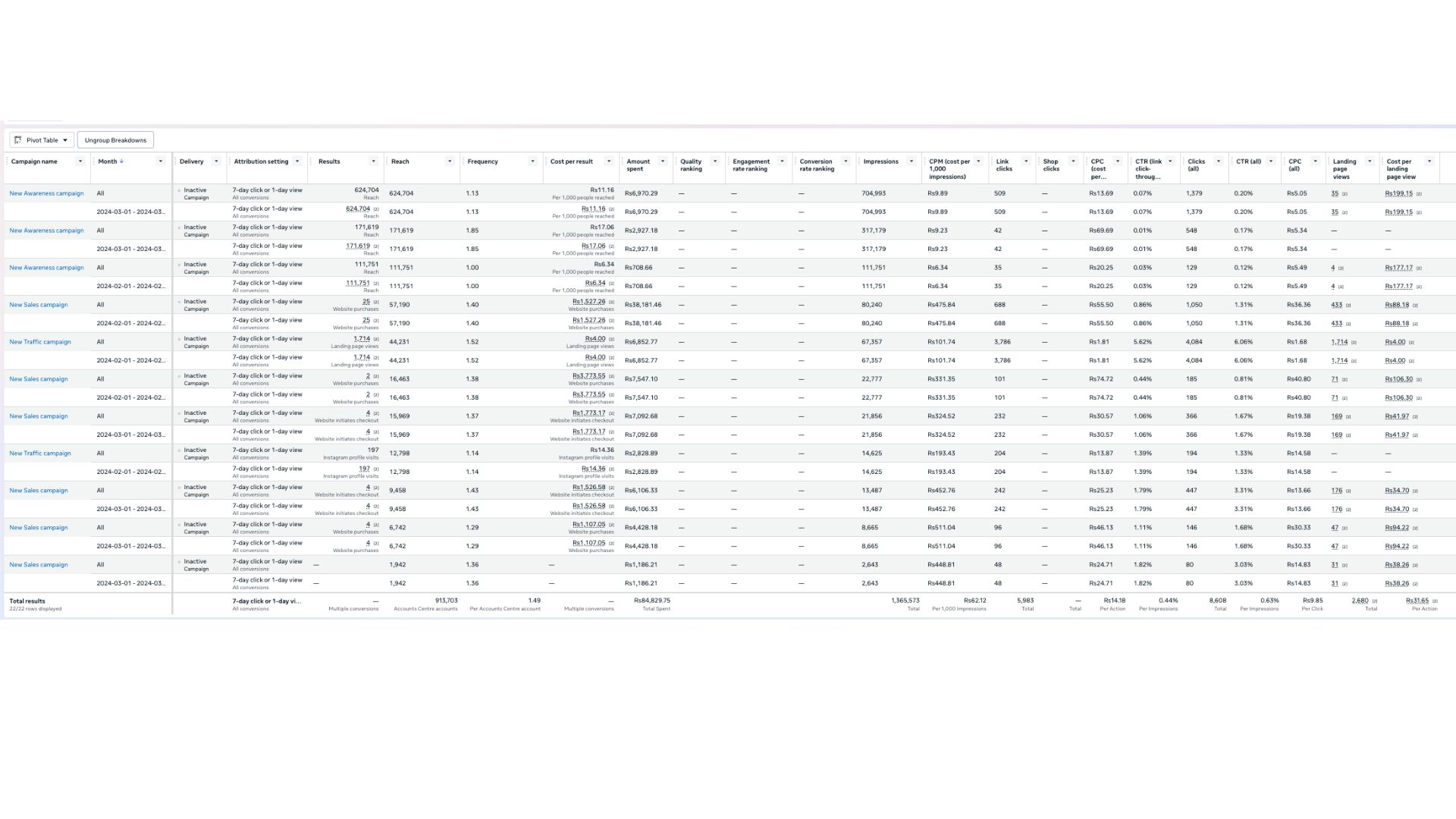Open Impressions column options arrow
The image size is (1456, 819).
coord(912,162)
